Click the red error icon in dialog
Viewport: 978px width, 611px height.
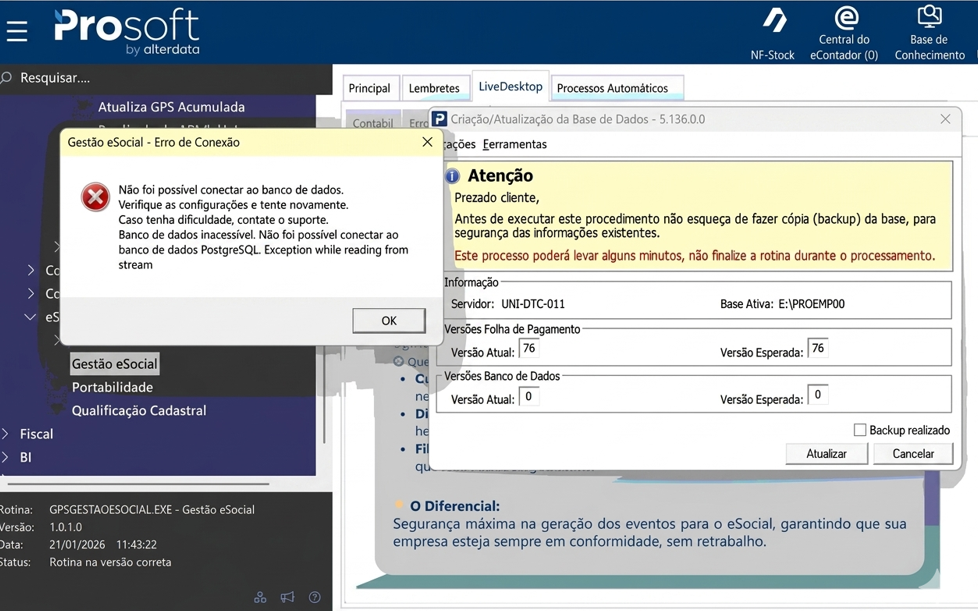pyautogui.click(x=95, y=197)
